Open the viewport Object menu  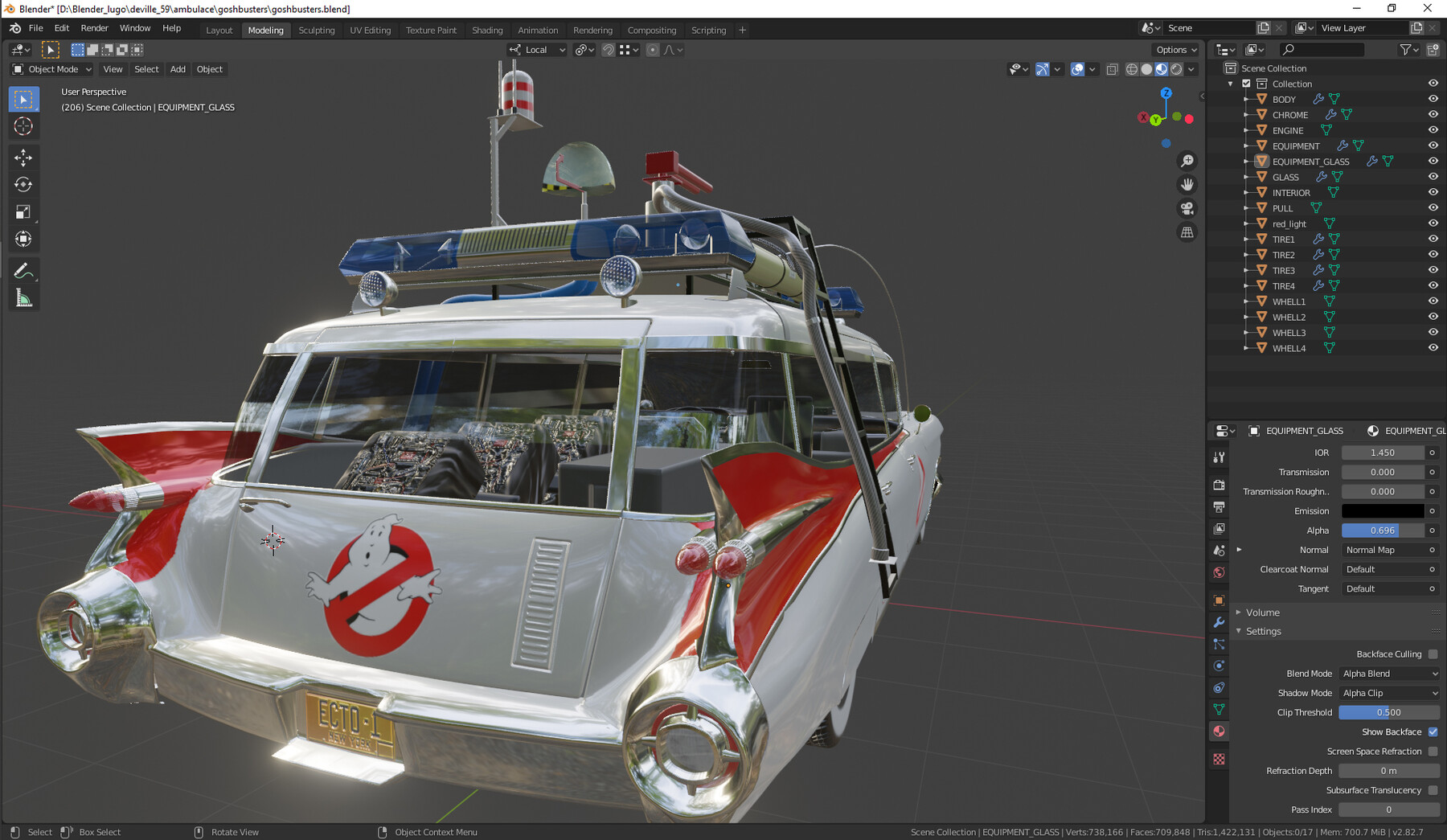point(209,69)
